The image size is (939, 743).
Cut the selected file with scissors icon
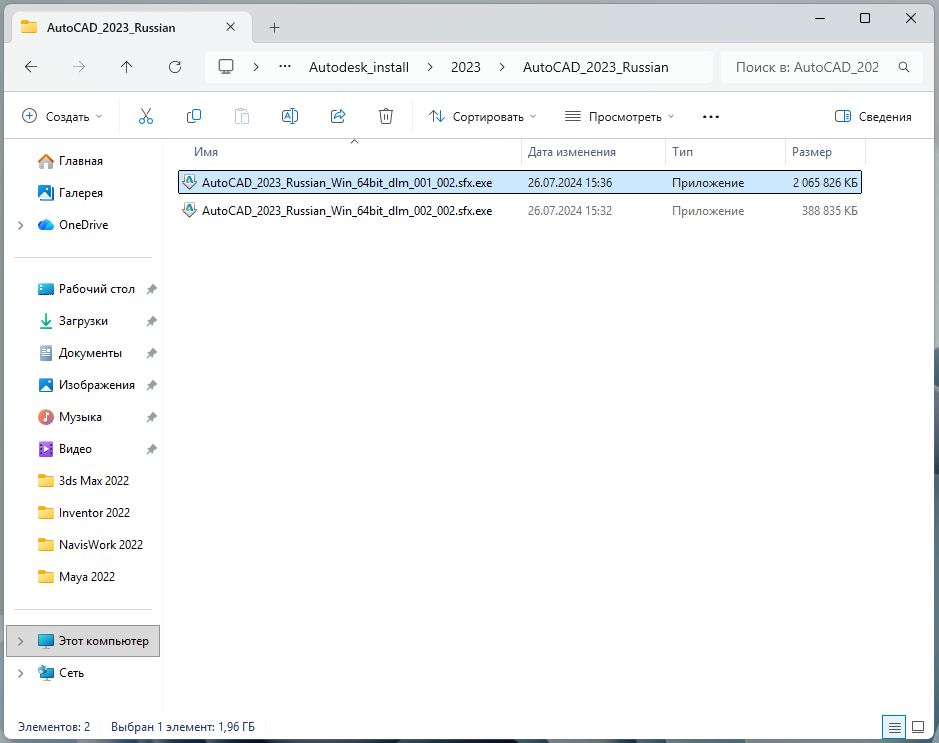[x=146, y=116]
